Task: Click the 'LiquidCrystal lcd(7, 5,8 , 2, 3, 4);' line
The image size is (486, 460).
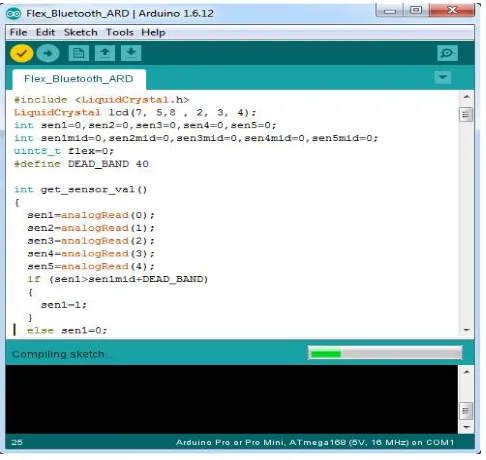Action: pos(135,112)
